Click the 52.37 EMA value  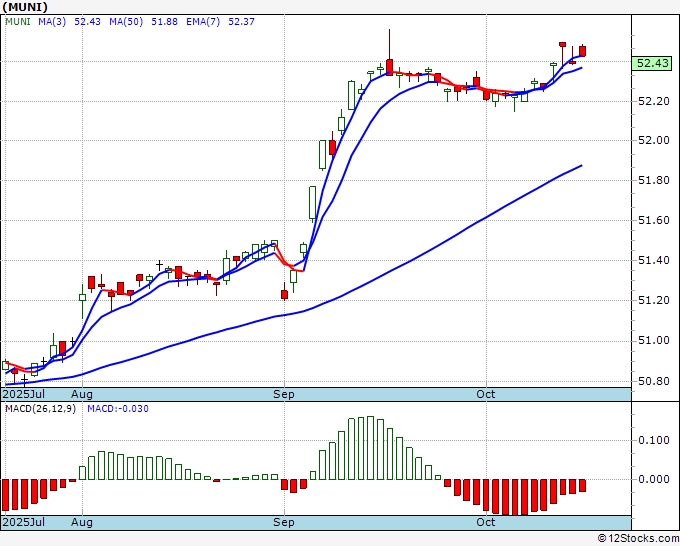(x=242, y=21)
